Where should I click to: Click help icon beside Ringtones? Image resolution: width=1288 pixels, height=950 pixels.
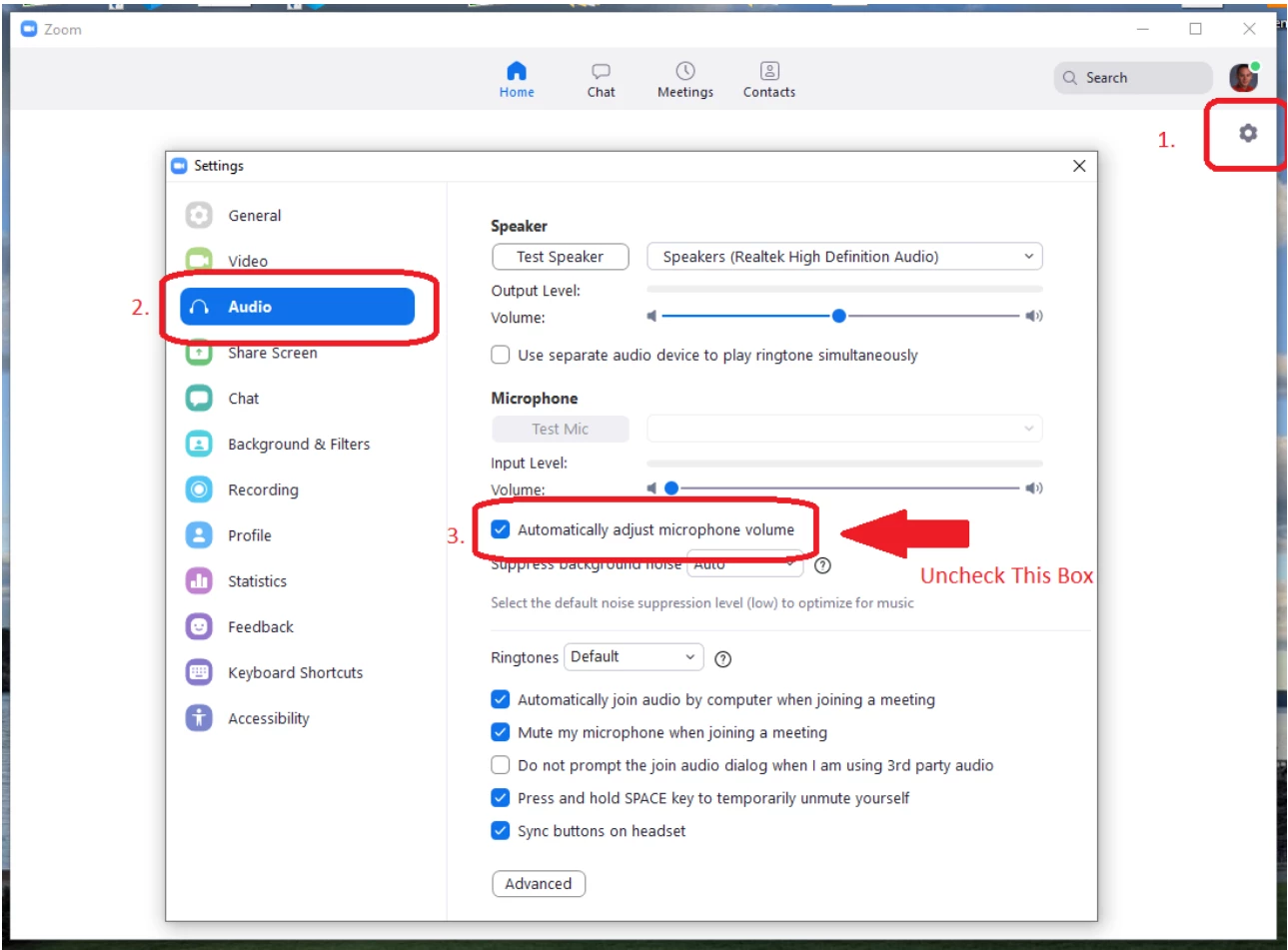tap(723, 659)
